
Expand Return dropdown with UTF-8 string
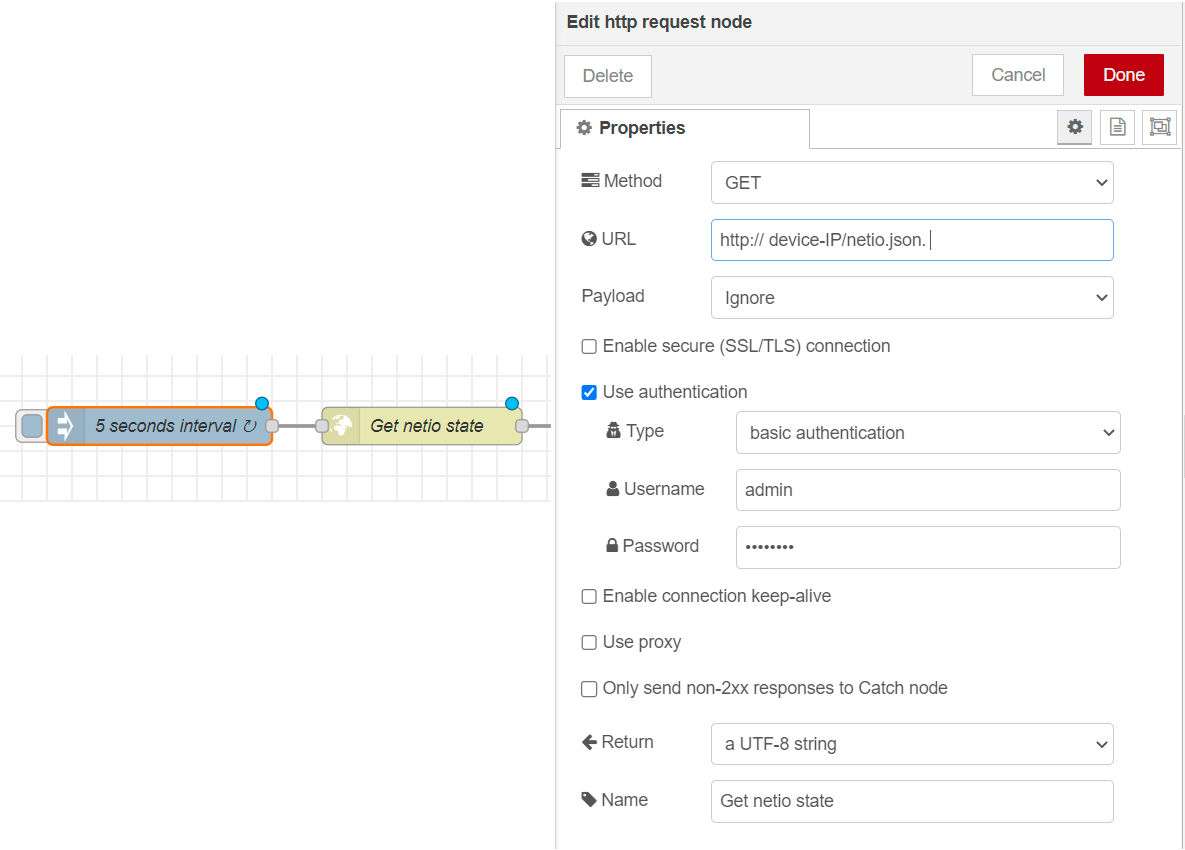click(x=911, y=744)
